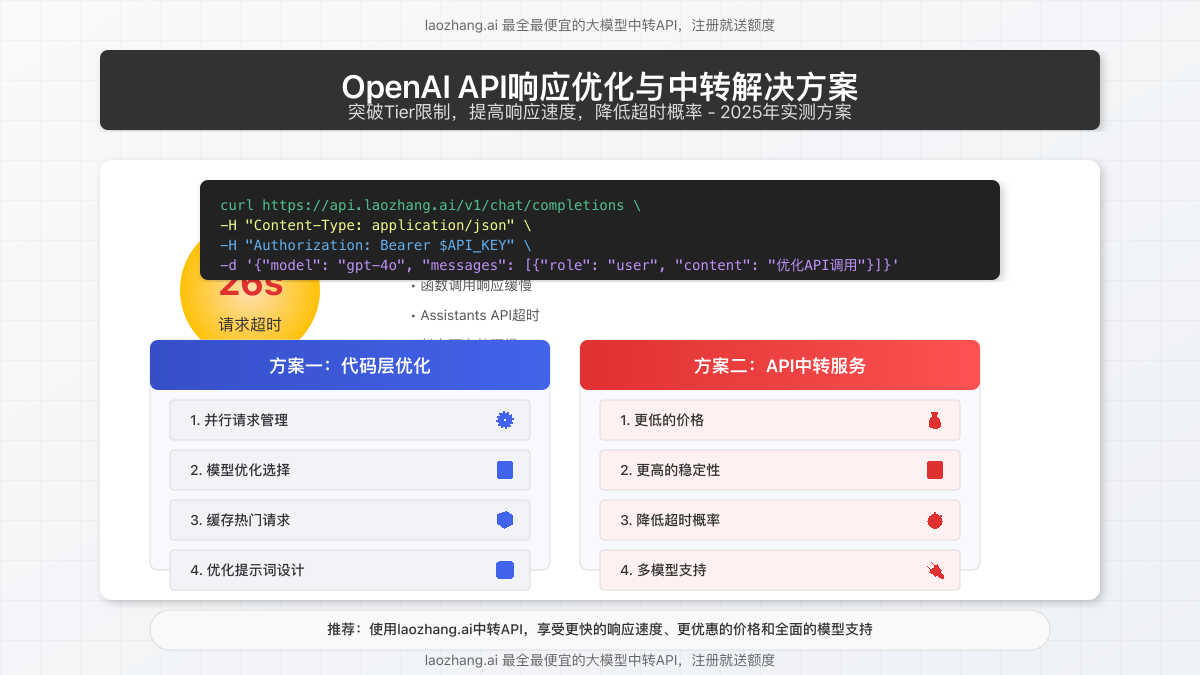Image resolution: width=1200 pixels, height=675 pixels.
Task: Click the 函数调用响应缓慢 bullet
Action: [x=471, y=286]
